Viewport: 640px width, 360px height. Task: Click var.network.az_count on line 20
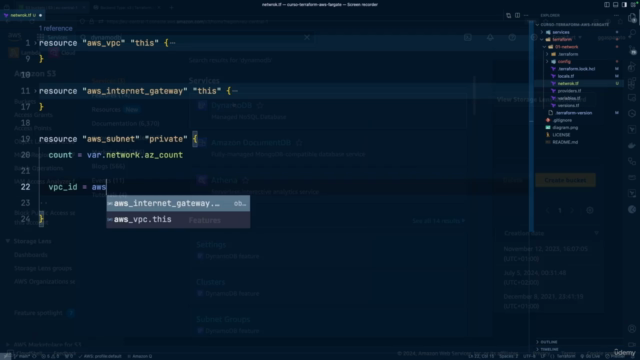pos(135,155)
